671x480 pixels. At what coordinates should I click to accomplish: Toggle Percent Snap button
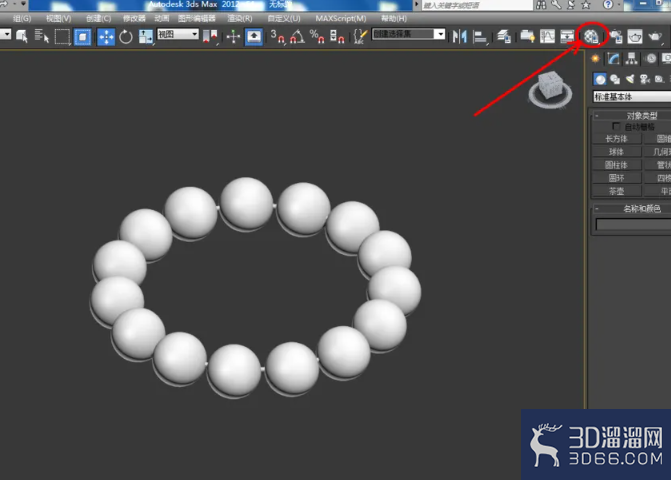pyautogui.click(x=317, y=37)
